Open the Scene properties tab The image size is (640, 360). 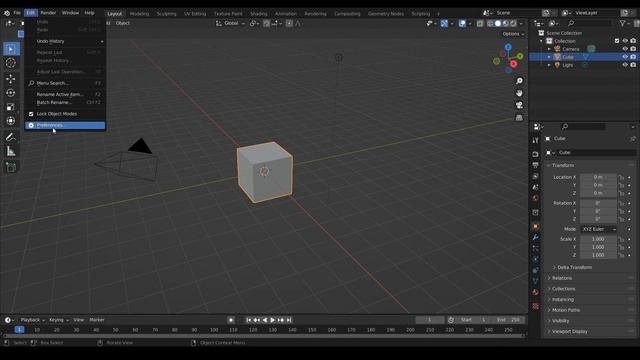coord(536,187)
